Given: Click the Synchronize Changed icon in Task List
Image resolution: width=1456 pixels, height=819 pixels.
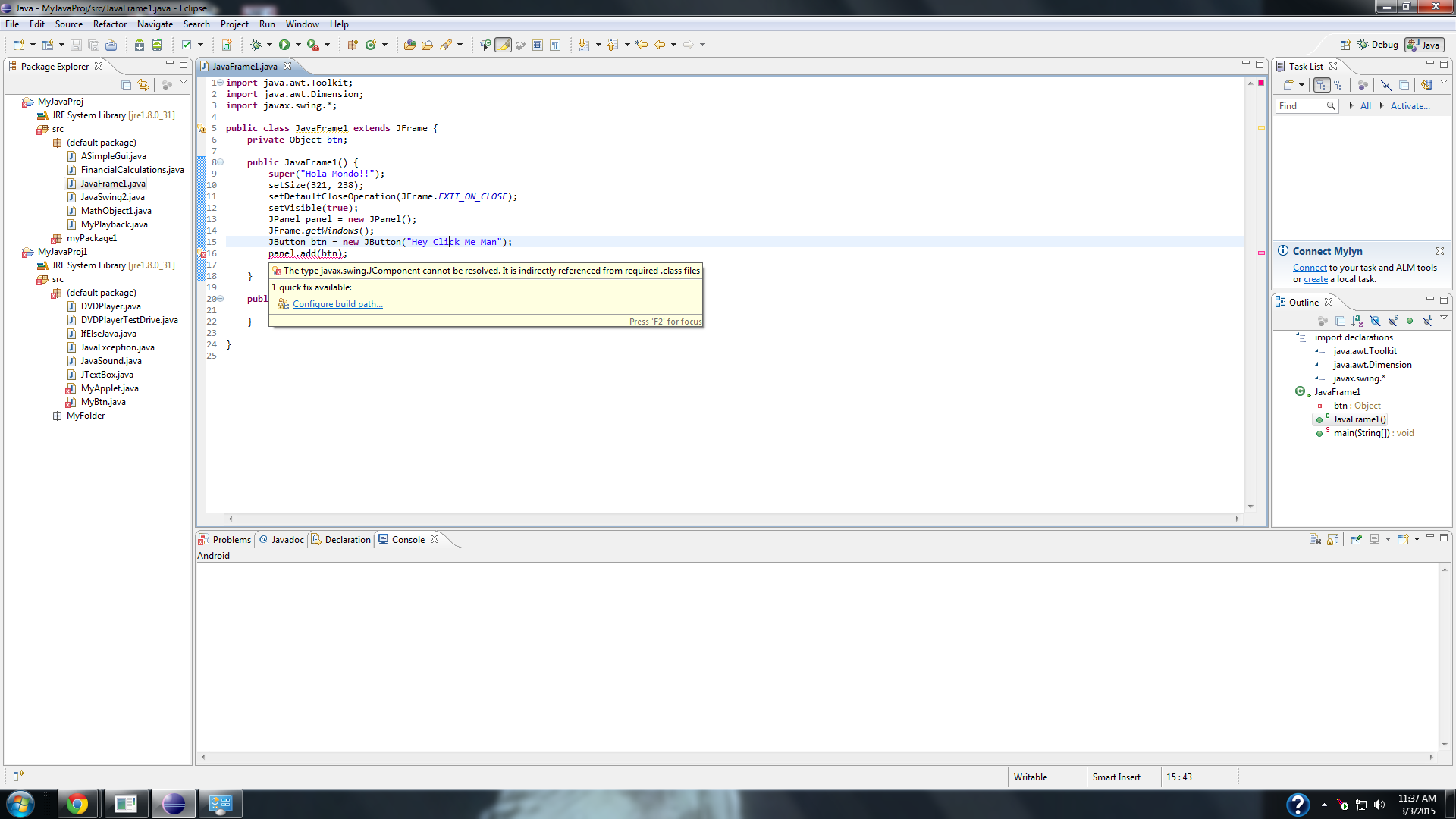Looking at the screenshot, I should [x=1426, y=86].
